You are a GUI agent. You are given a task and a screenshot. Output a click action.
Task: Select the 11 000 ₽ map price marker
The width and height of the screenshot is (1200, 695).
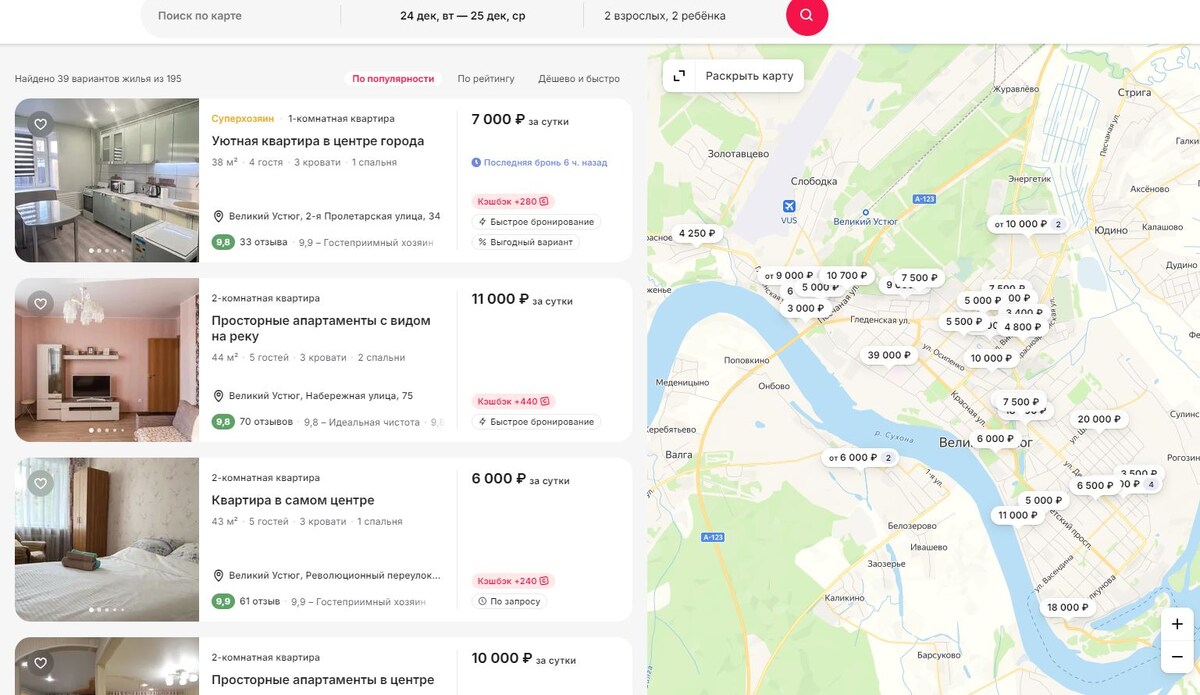point(1017,516)
